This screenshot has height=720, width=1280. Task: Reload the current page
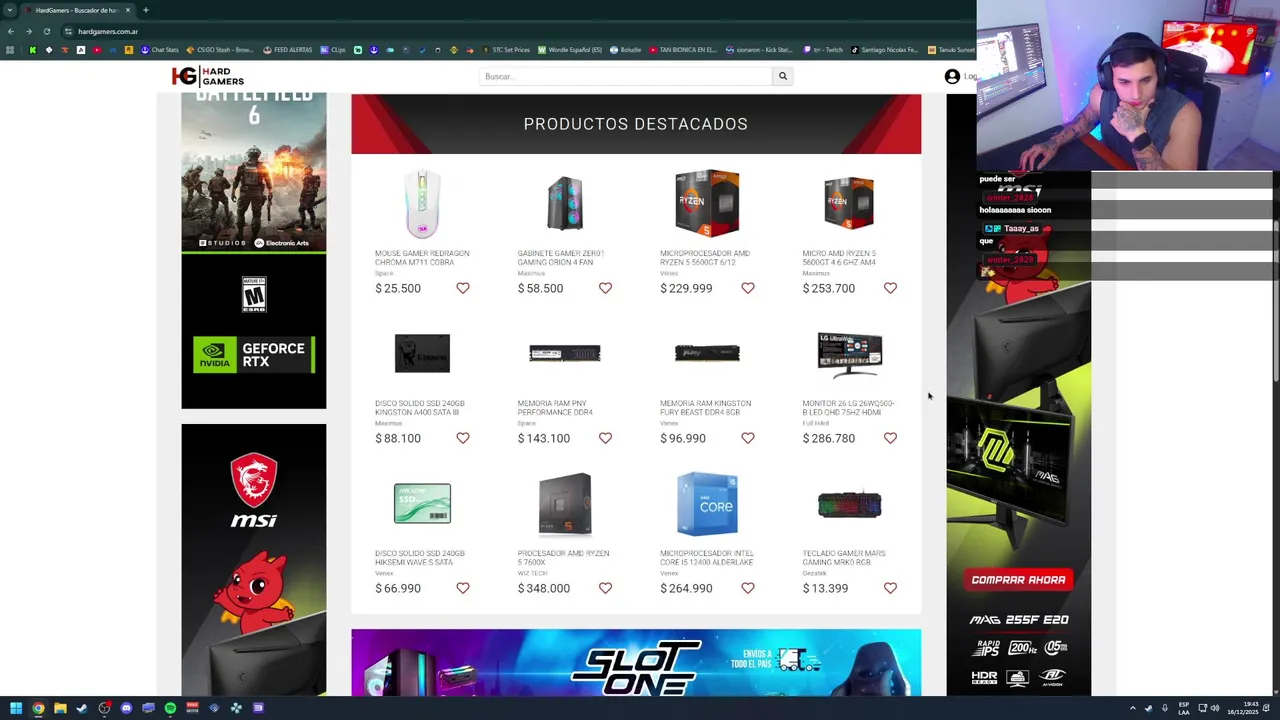click(x=46, y=31)
